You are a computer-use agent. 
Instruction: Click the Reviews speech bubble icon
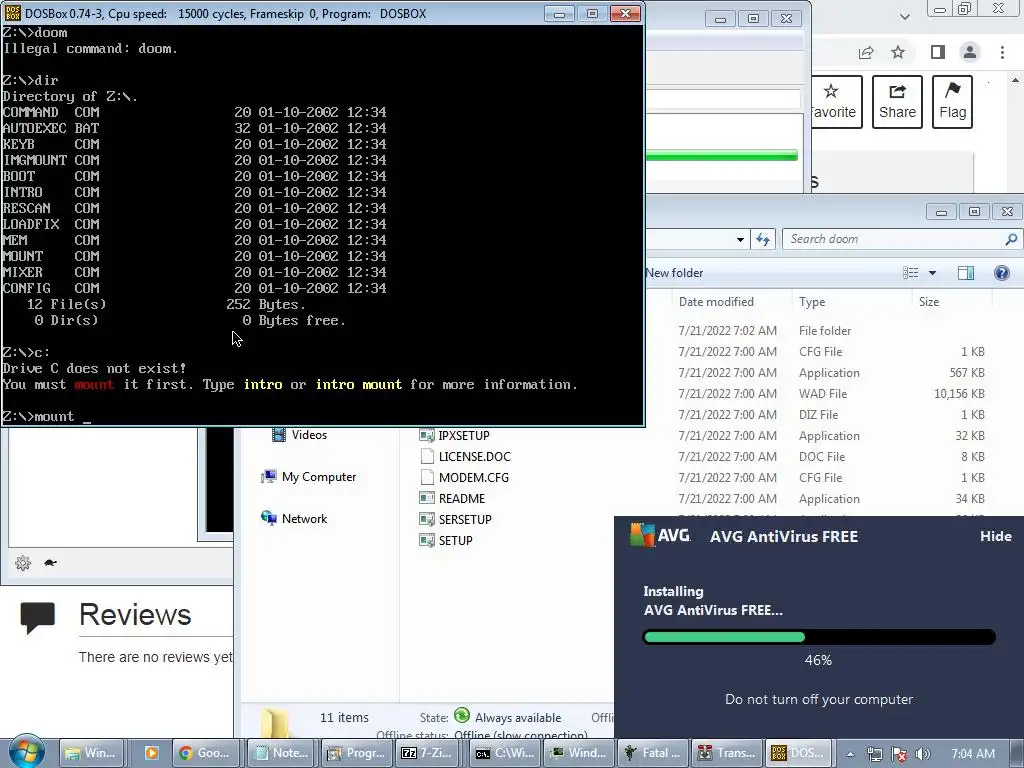click(x=37, y=617)
